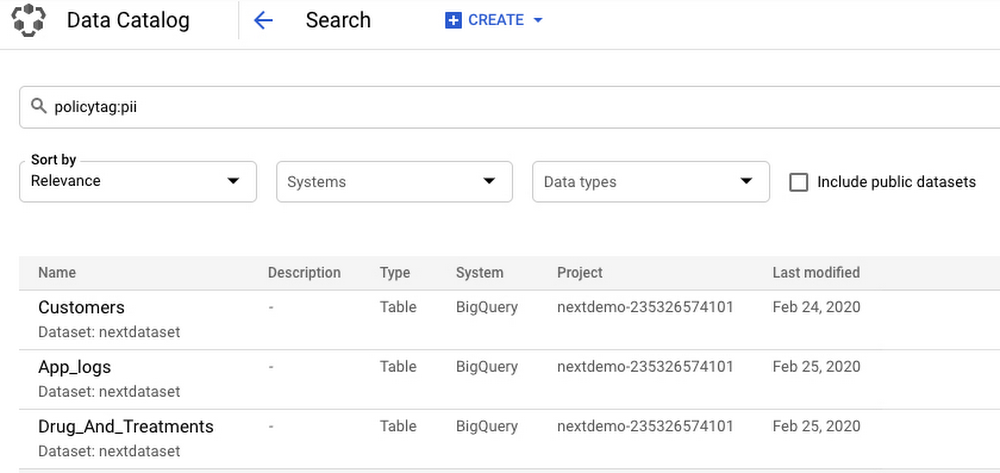Click Table type in Customers row
The image size is (1000, 473).
pyautogui.click(x=398, y=307)
